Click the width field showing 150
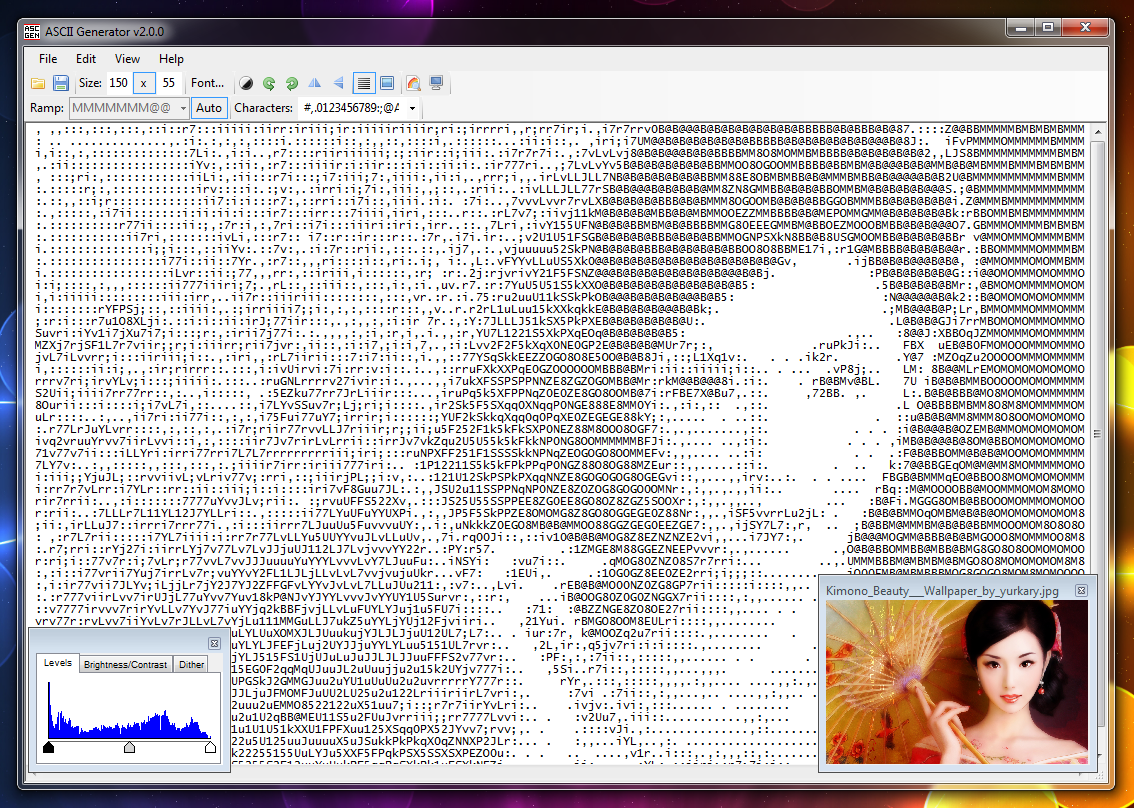Screen dimensions: 1134x808 click(x=119, y=83)
